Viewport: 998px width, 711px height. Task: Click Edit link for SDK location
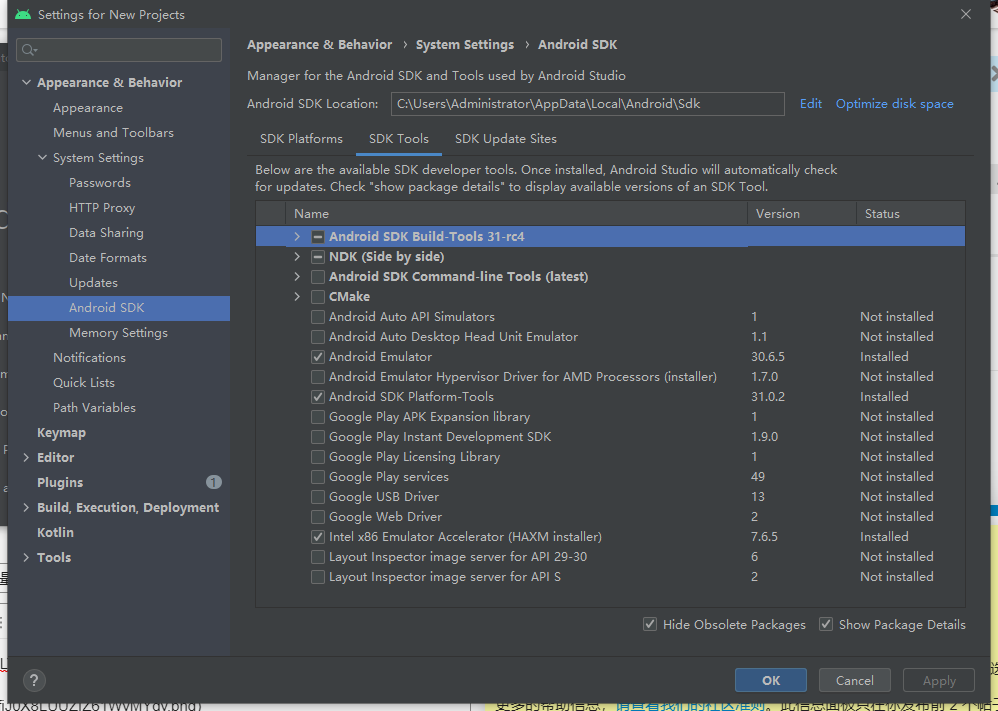coord(811,104)
